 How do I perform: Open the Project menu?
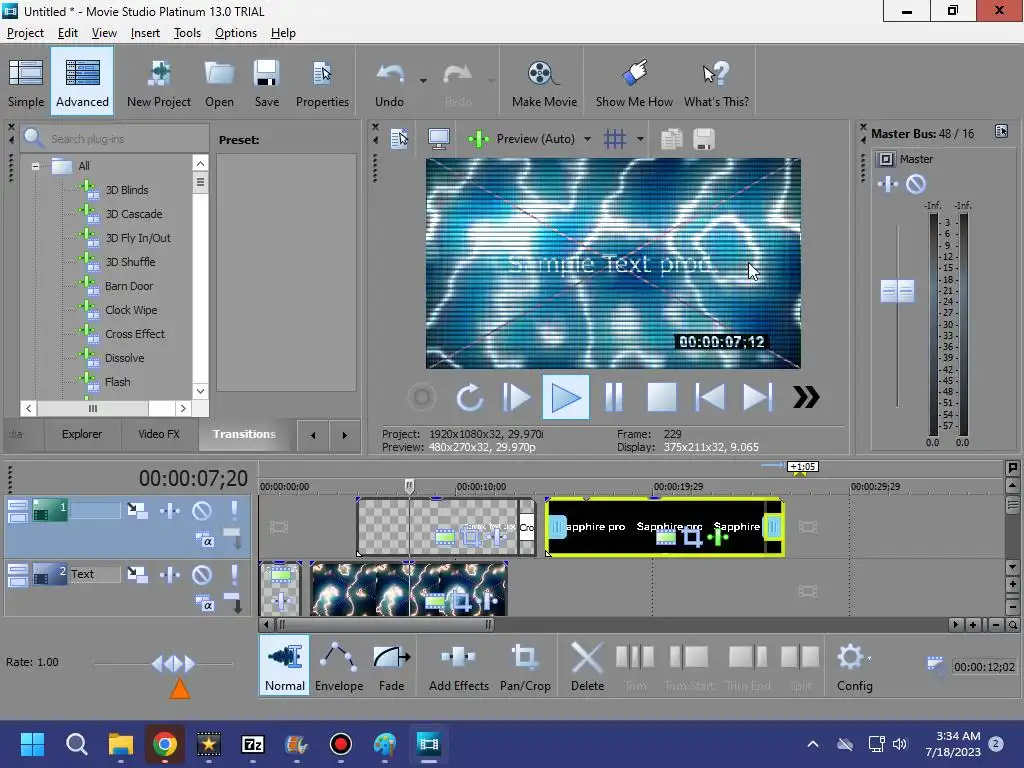point(25,33)
